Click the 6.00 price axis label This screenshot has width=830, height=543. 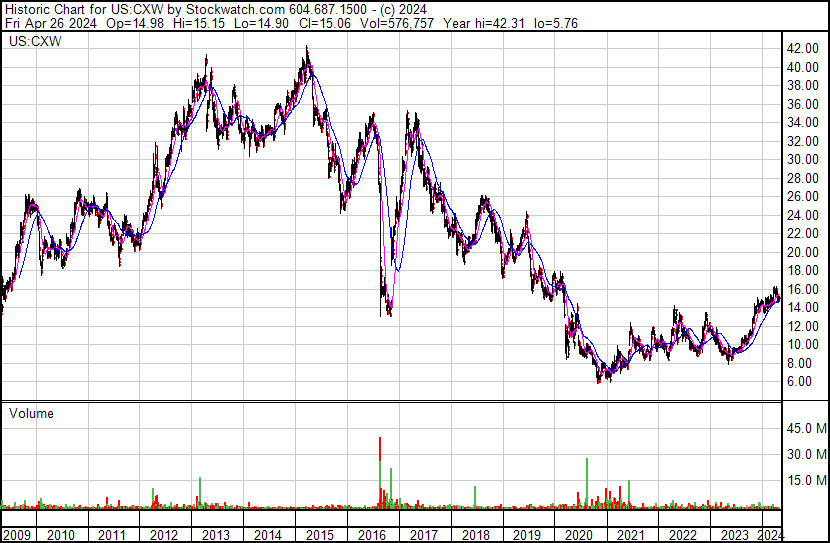[x=800, y=382]
